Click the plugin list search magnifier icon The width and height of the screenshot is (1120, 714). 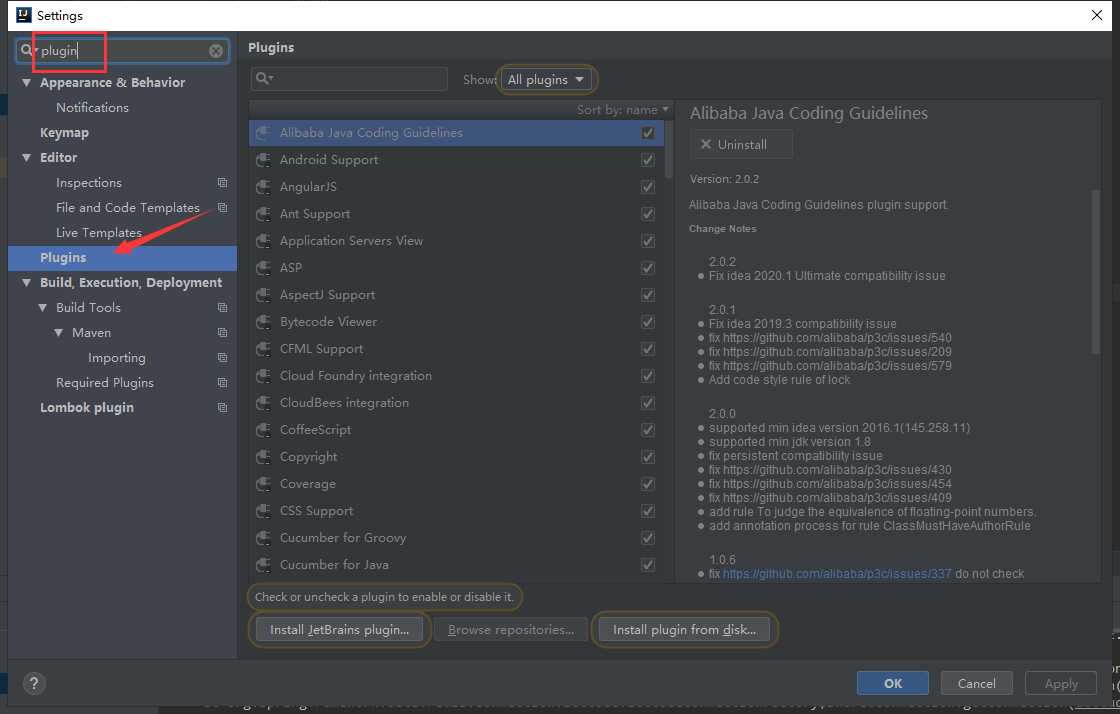click(264, 79)
